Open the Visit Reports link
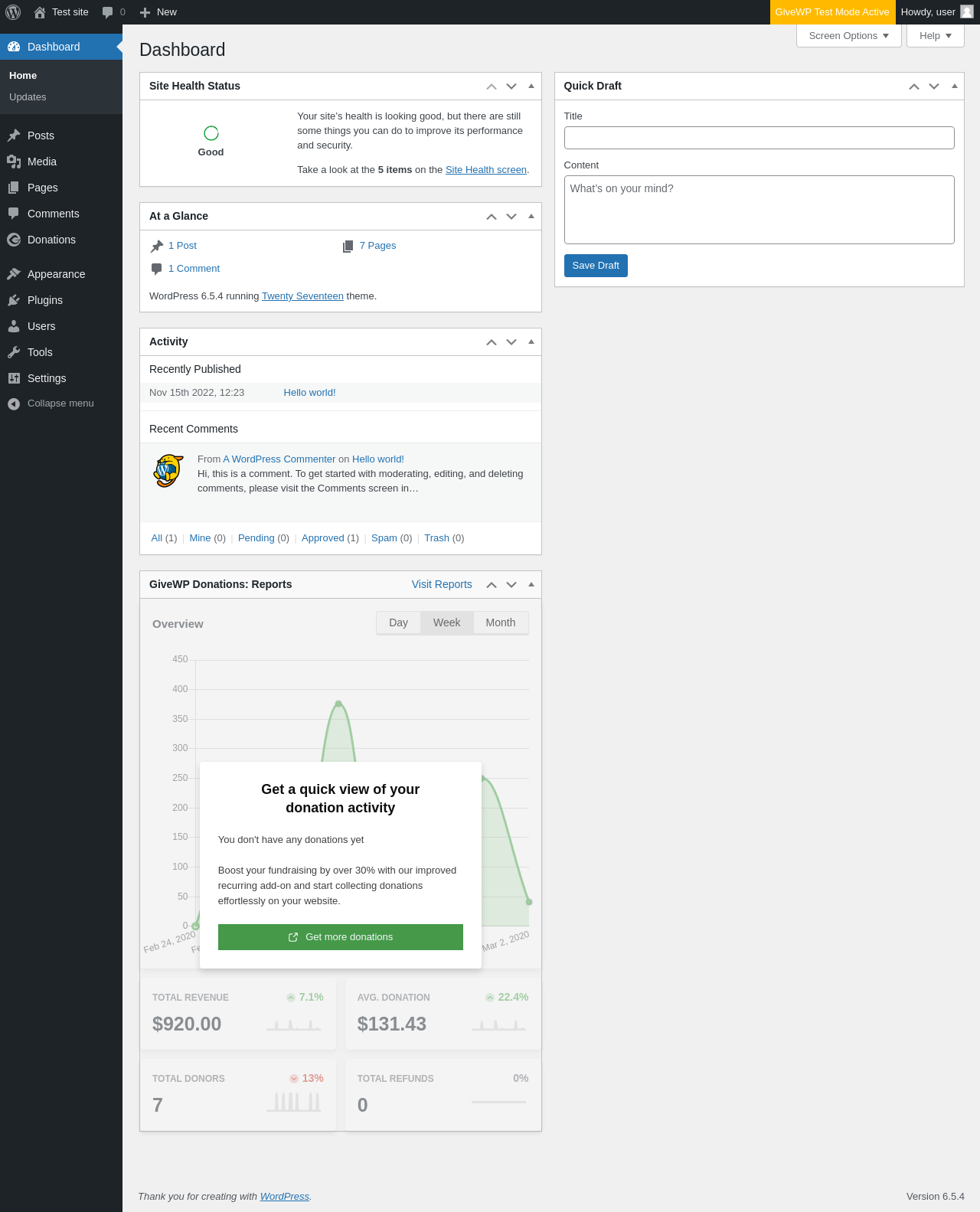 (442, 584)
